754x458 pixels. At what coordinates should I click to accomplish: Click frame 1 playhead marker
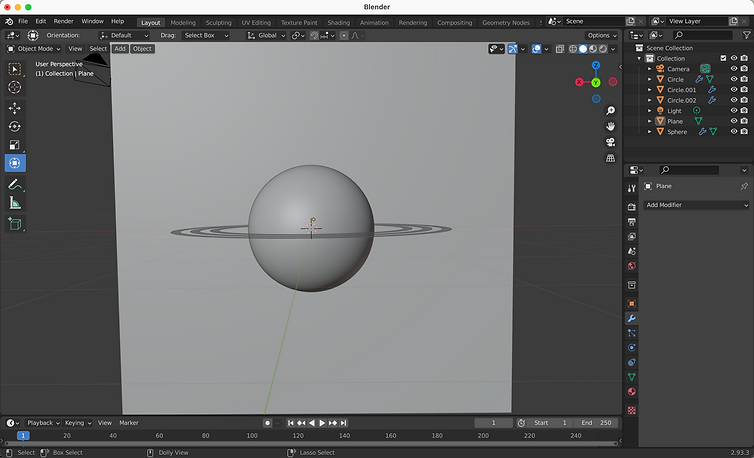pos(23,435)
